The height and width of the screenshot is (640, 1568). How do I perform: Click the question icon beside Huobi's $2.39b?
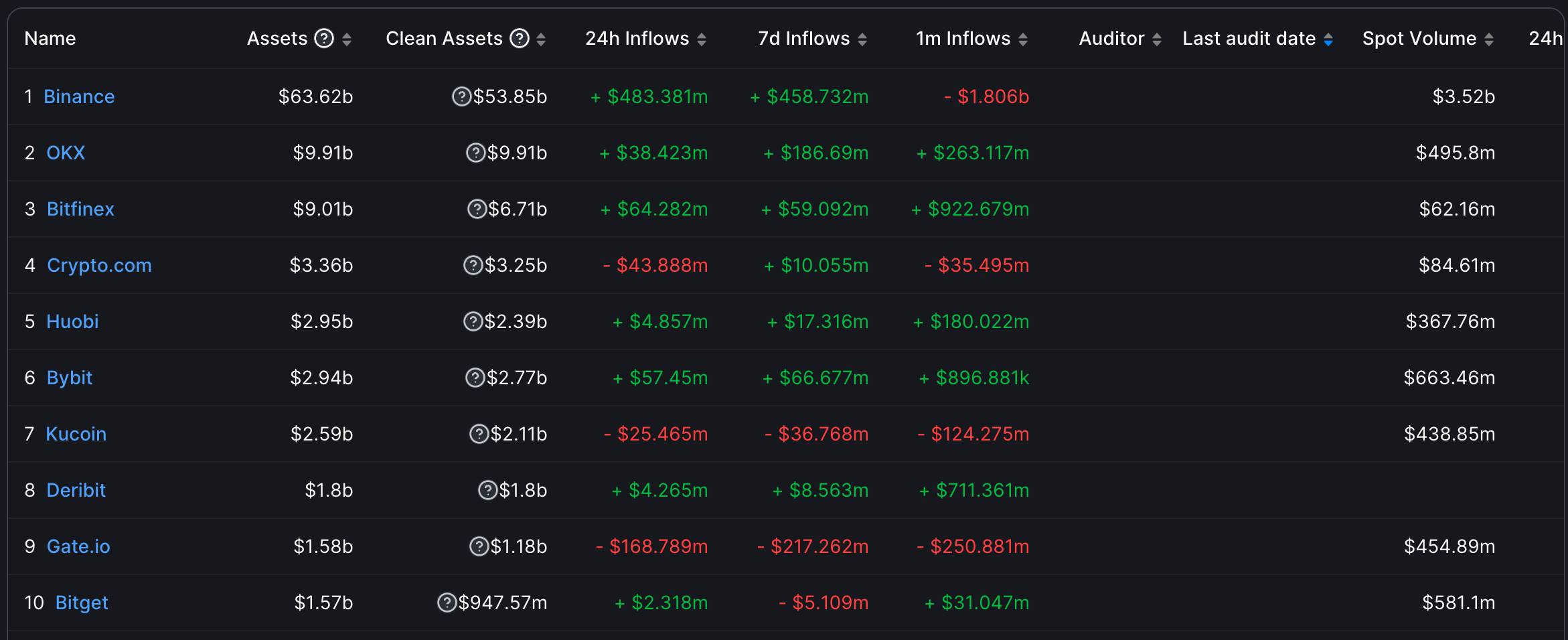[x=473, y=322]
